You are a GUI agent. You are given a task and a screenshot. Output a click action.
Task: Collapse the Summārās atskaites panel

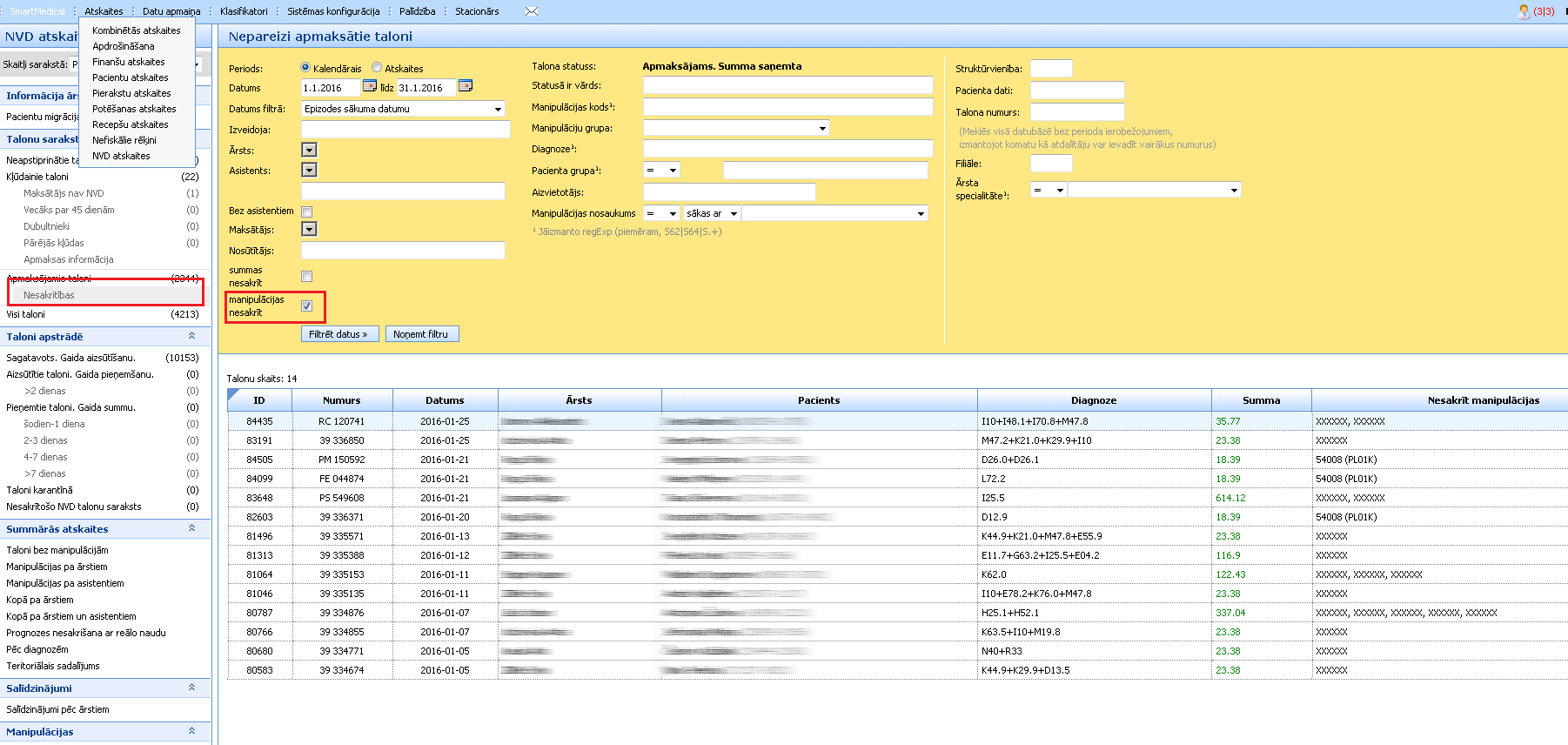click(x=191, y=528)
